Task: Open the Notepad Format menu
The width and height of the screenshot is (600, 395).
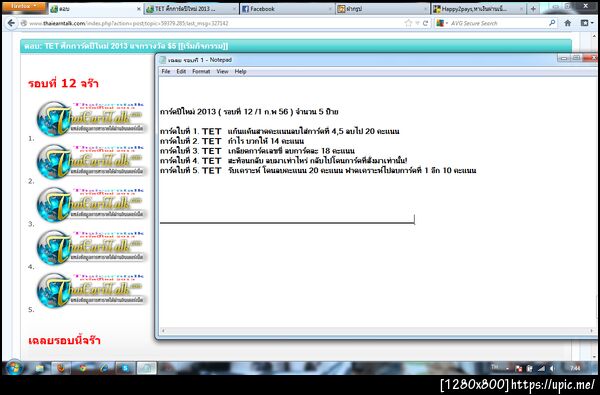Action: click(x=201, y=72)
